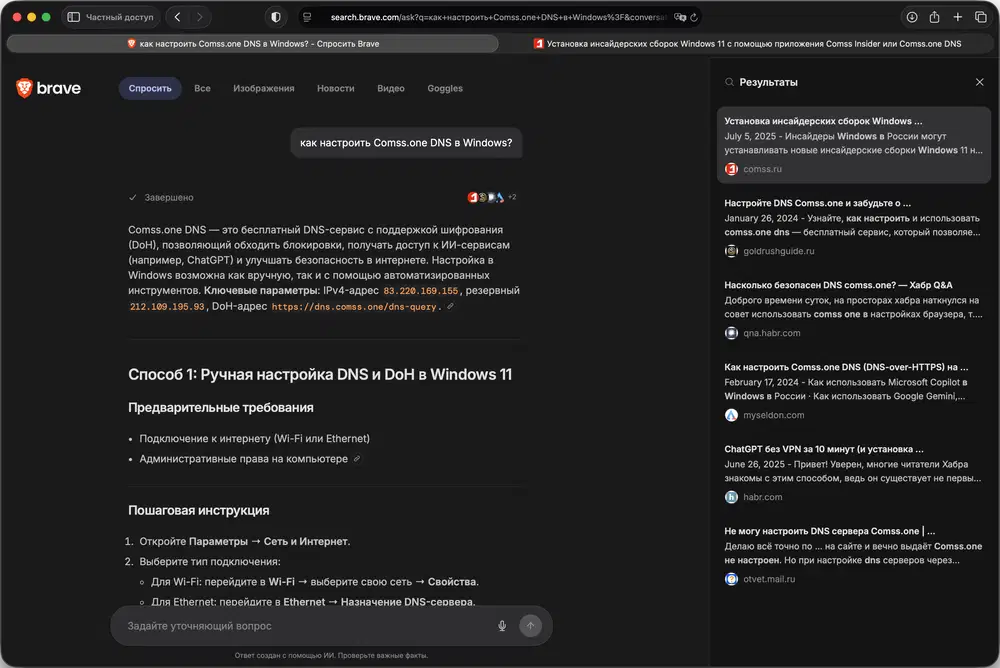Click the user question bubble как настроить Comss.one
This screenshot has height=668, width=1000.
click(406, 143)
